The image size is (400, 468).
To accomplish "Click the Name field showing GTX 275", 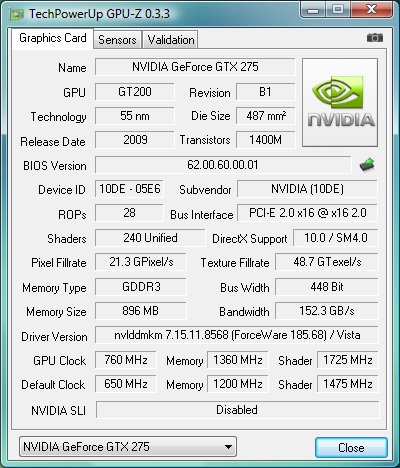I will click(x=195, y=67).
